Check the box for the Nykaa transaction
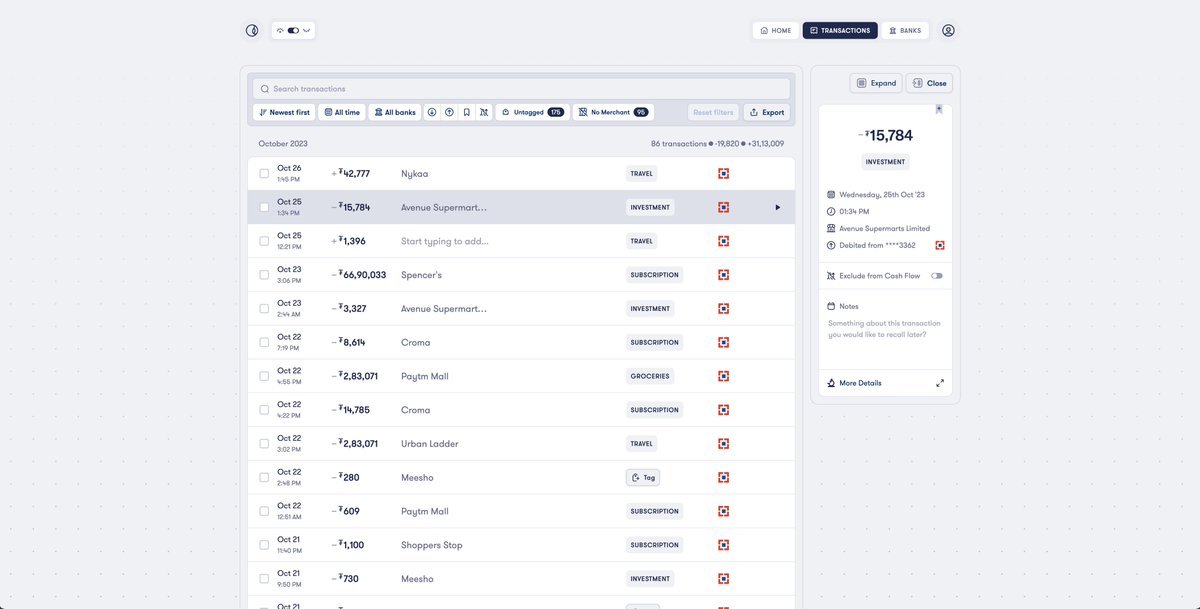 (x=264, y=174)
